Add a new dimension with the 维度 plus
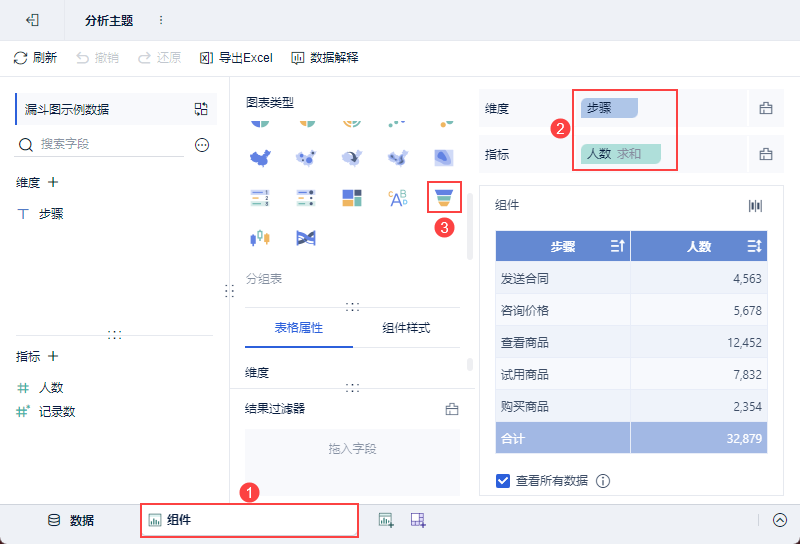This screenshot has width=800, height=544. (53, 182)
